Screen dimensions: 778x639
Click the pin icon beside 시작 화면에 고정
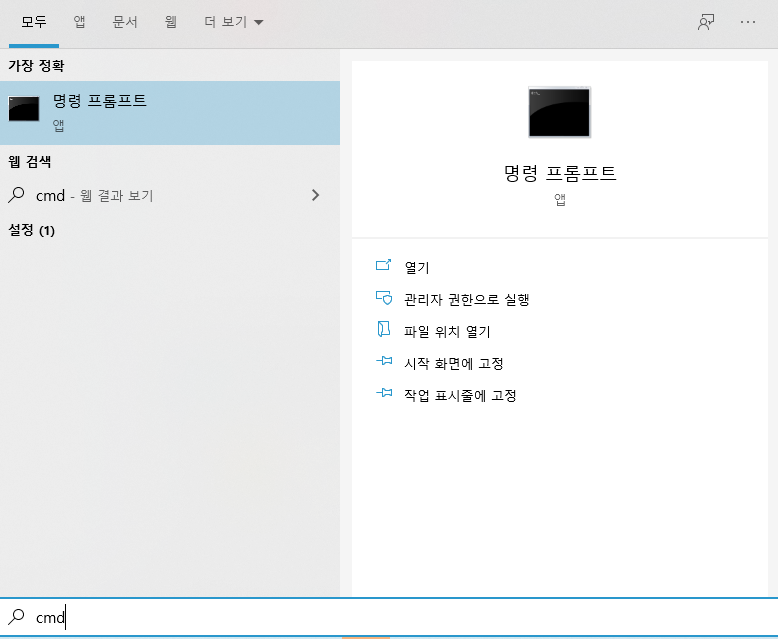pos(384,361)
